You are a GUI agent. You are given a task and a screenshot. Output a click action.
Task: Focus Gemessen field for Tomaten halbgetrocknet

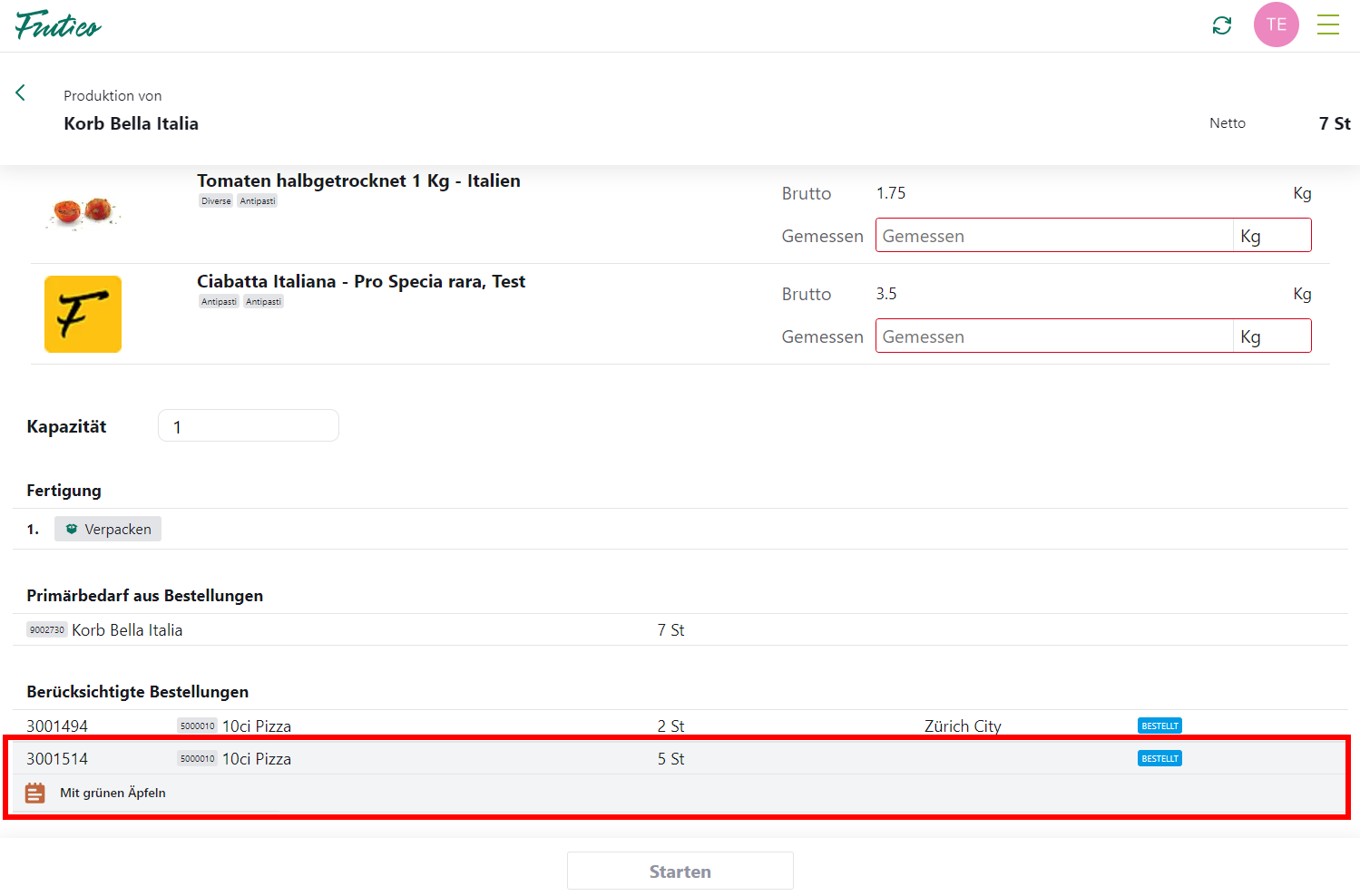1052,236
